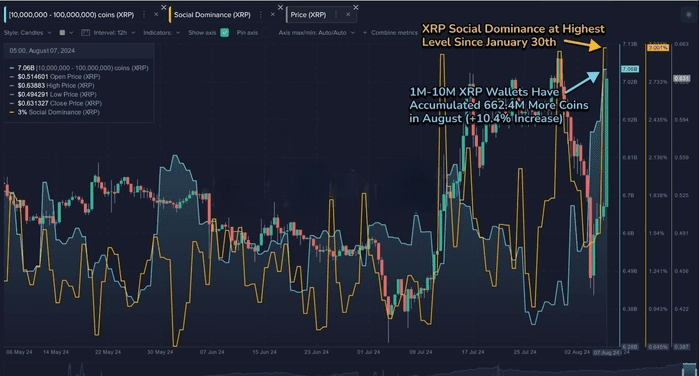Click the 2.733% axis value
The height and width of the screenshot is (376, 699).
coord(658,82)
